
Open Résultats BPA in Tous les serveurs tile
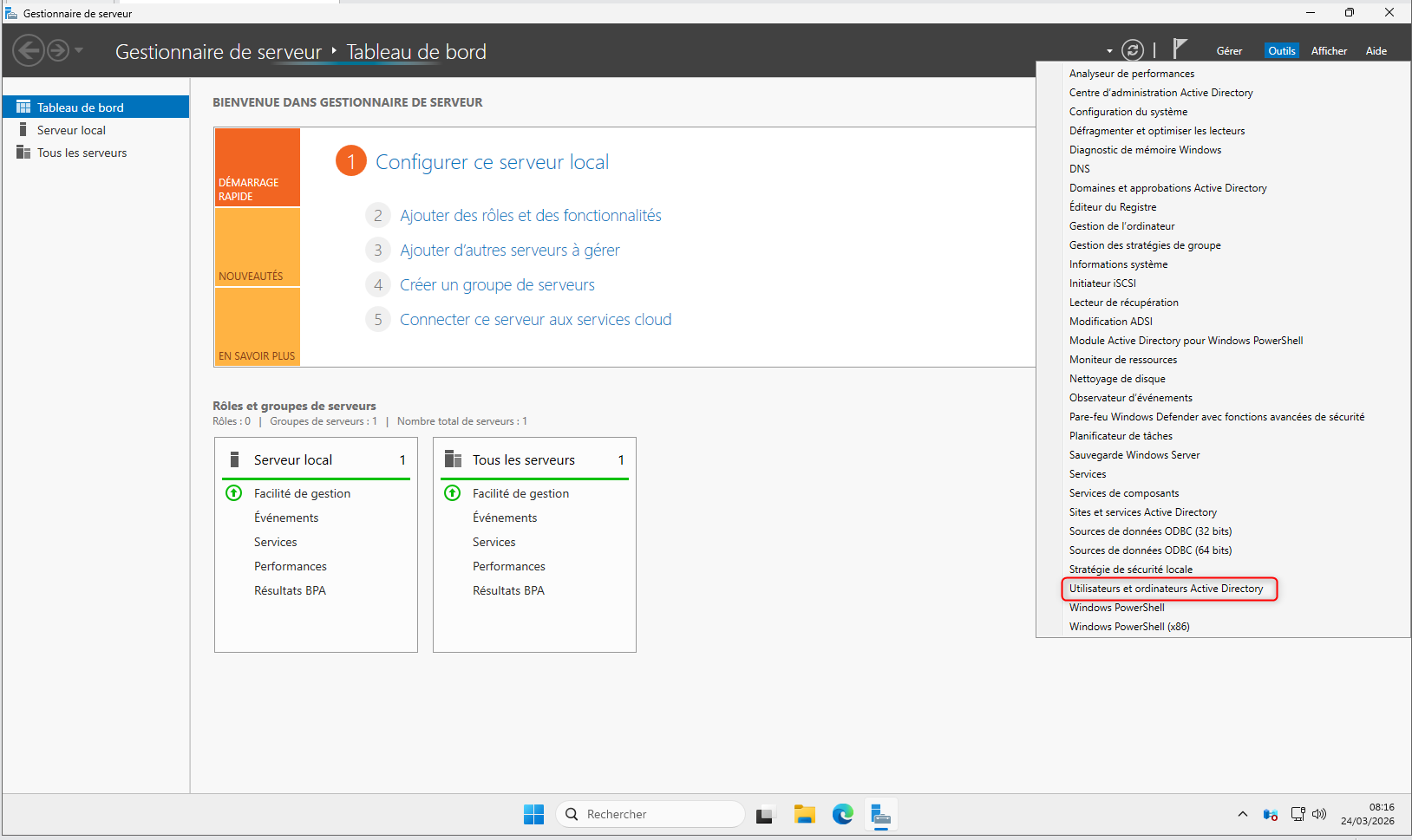(x=508, y=590)
